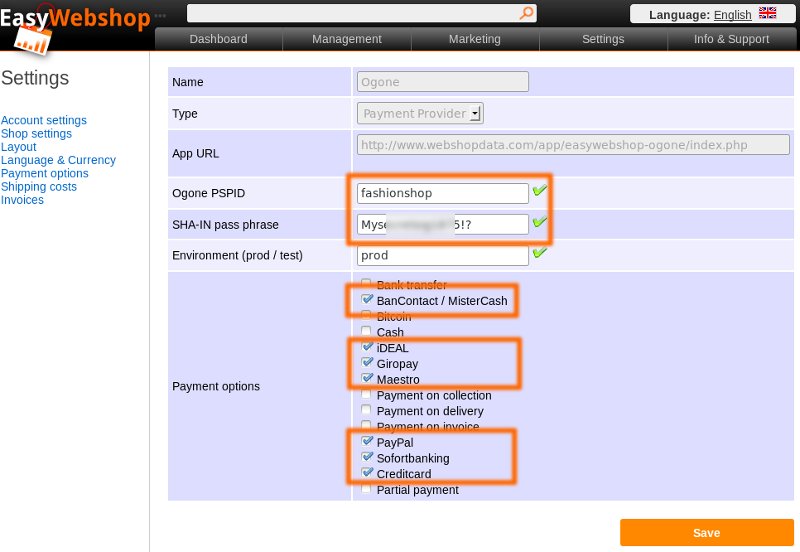Click the UK flag language icon

767,13
